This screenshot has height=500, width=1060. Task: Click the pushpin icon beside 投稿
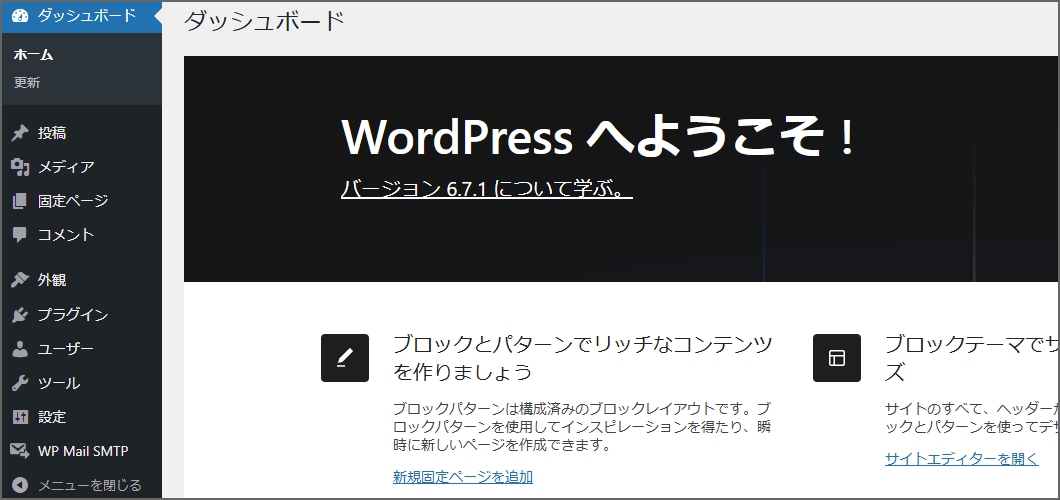tap(19, 133)
